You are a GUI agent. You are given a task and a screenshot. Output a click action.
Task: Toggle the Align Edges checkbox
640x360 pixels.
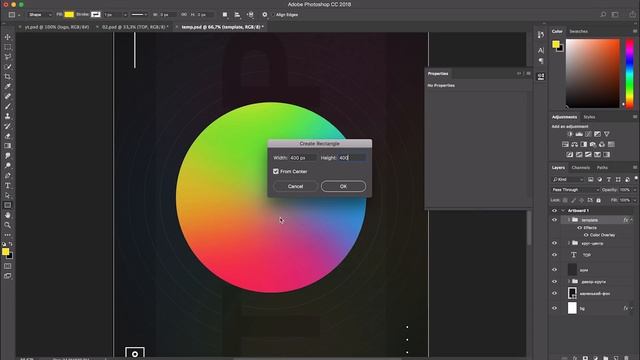273,15
